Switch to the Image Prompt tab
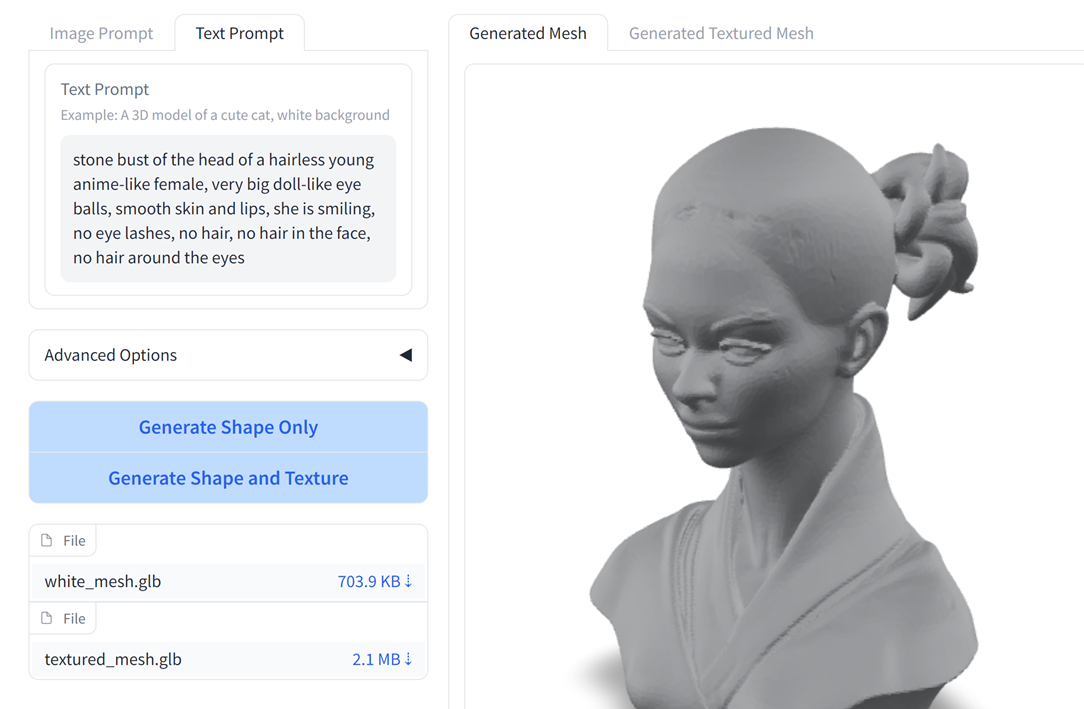Viewport: 1084px width, 709px height. pos(101,33)
